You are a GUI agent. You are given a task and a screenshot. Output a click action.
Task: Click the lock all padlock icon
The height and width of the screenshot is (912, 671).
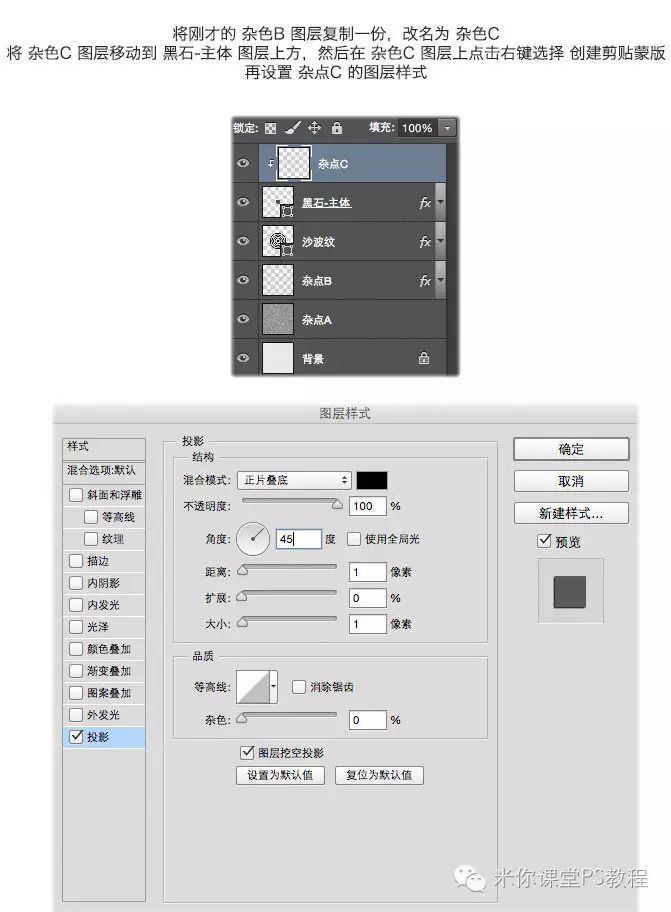tap(337, 128)
